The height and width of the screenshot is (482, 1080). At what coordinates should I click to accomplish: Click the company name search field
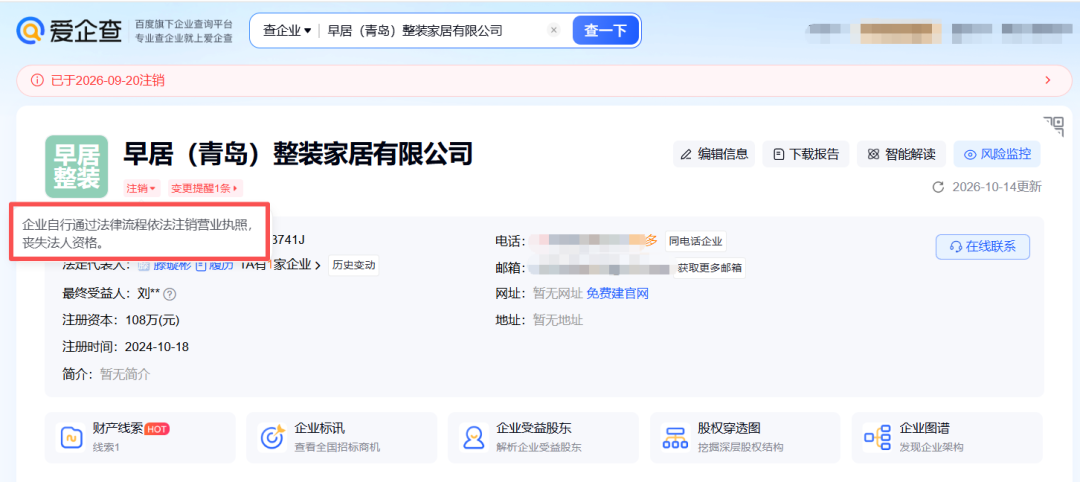(434, 30)
